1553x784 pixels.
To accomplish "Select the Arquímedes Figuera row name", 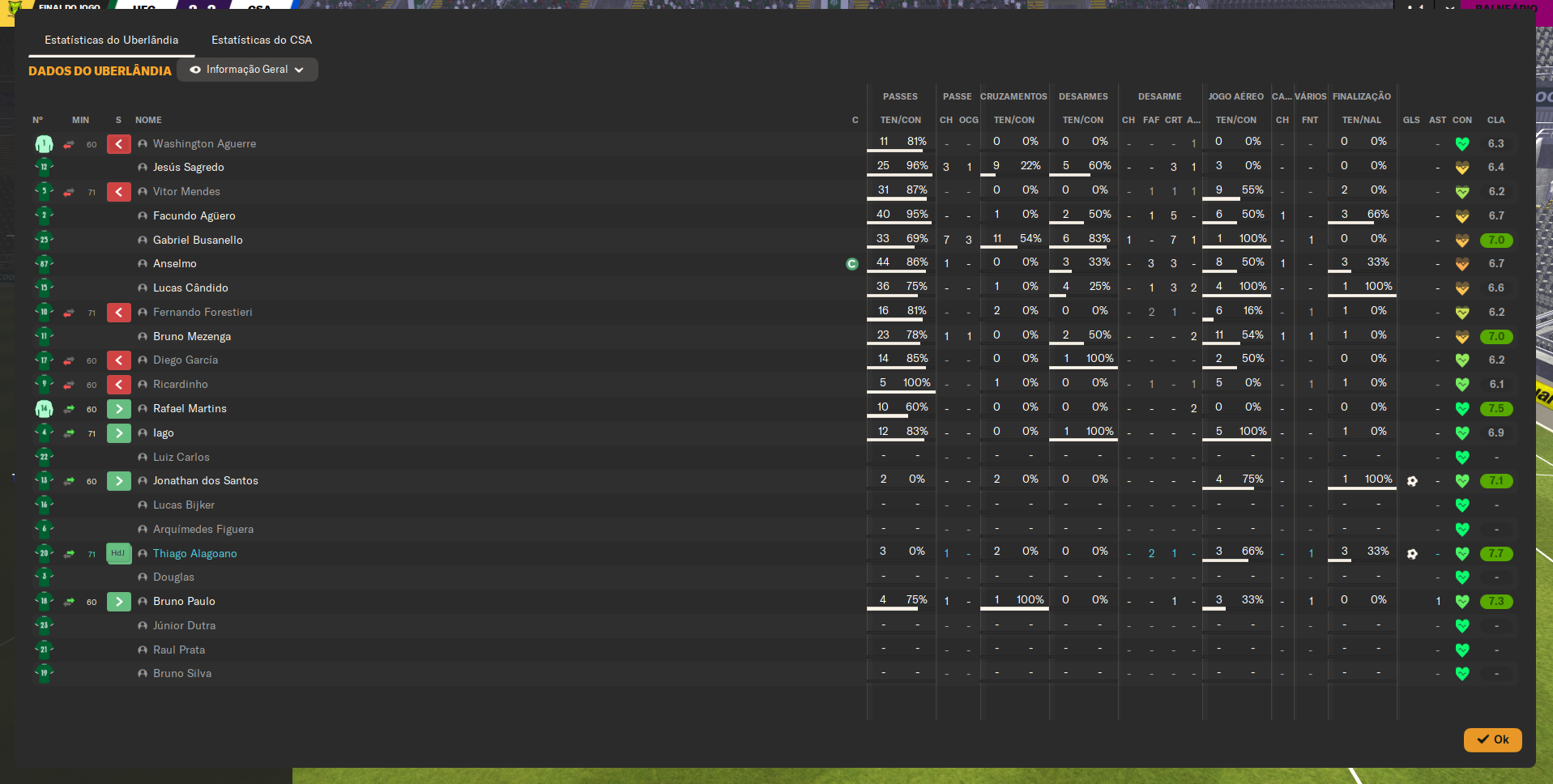I will click(203, 530).
